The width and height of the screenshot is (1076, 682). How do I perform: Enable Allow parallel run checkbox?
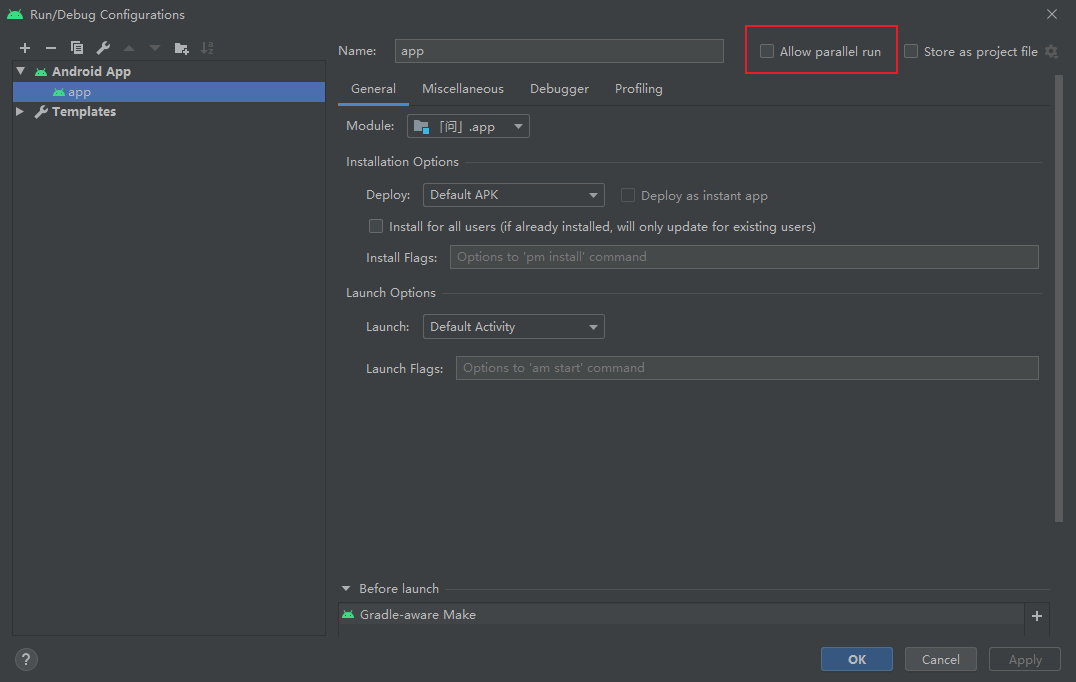pyautogui.click(x=767, y=51)
